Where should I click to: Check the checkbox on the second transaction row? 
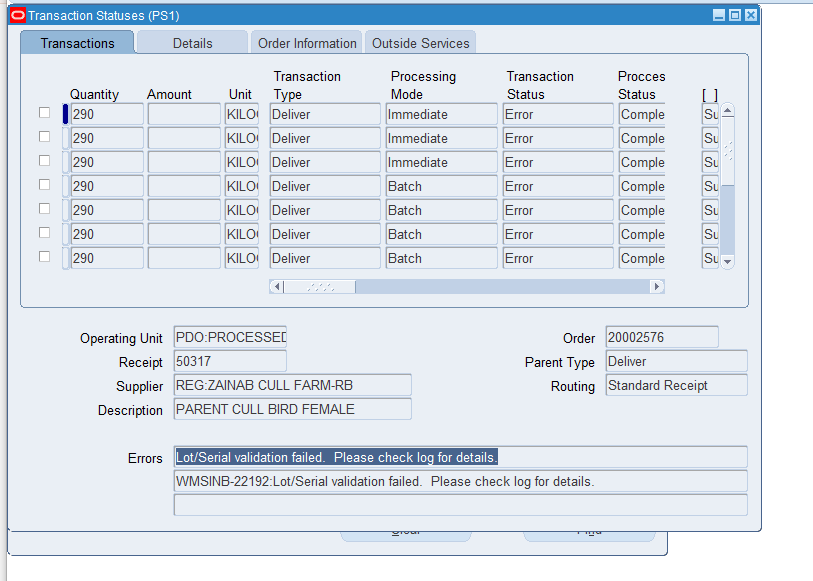pyautogui.click(x=44, y=137)
